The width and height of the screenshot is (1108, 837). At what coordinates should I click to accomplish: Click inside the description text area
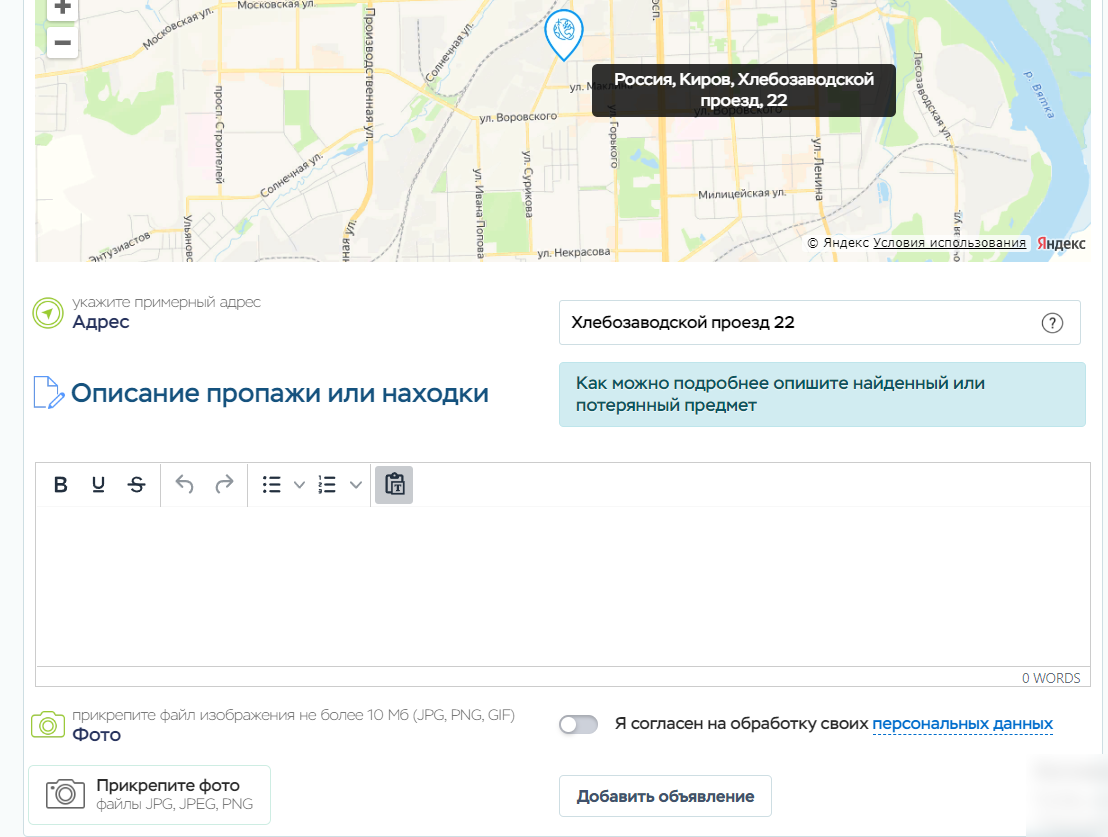click(x=562, y=585)
